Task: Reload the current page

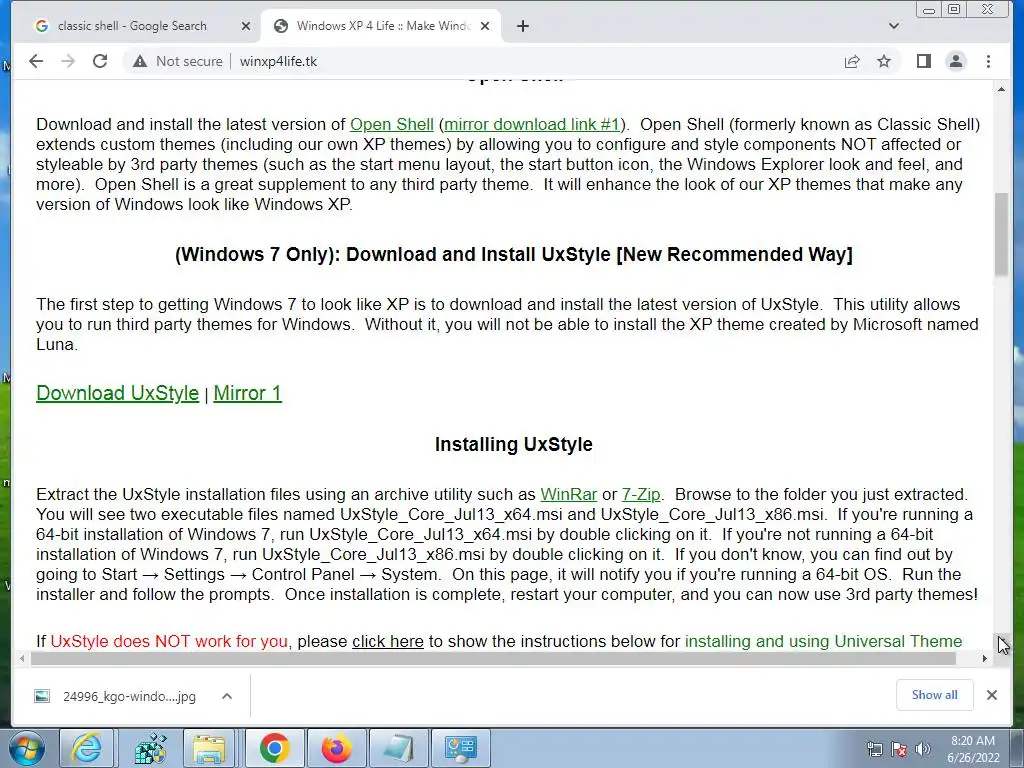Action: [x=100, y=61]
